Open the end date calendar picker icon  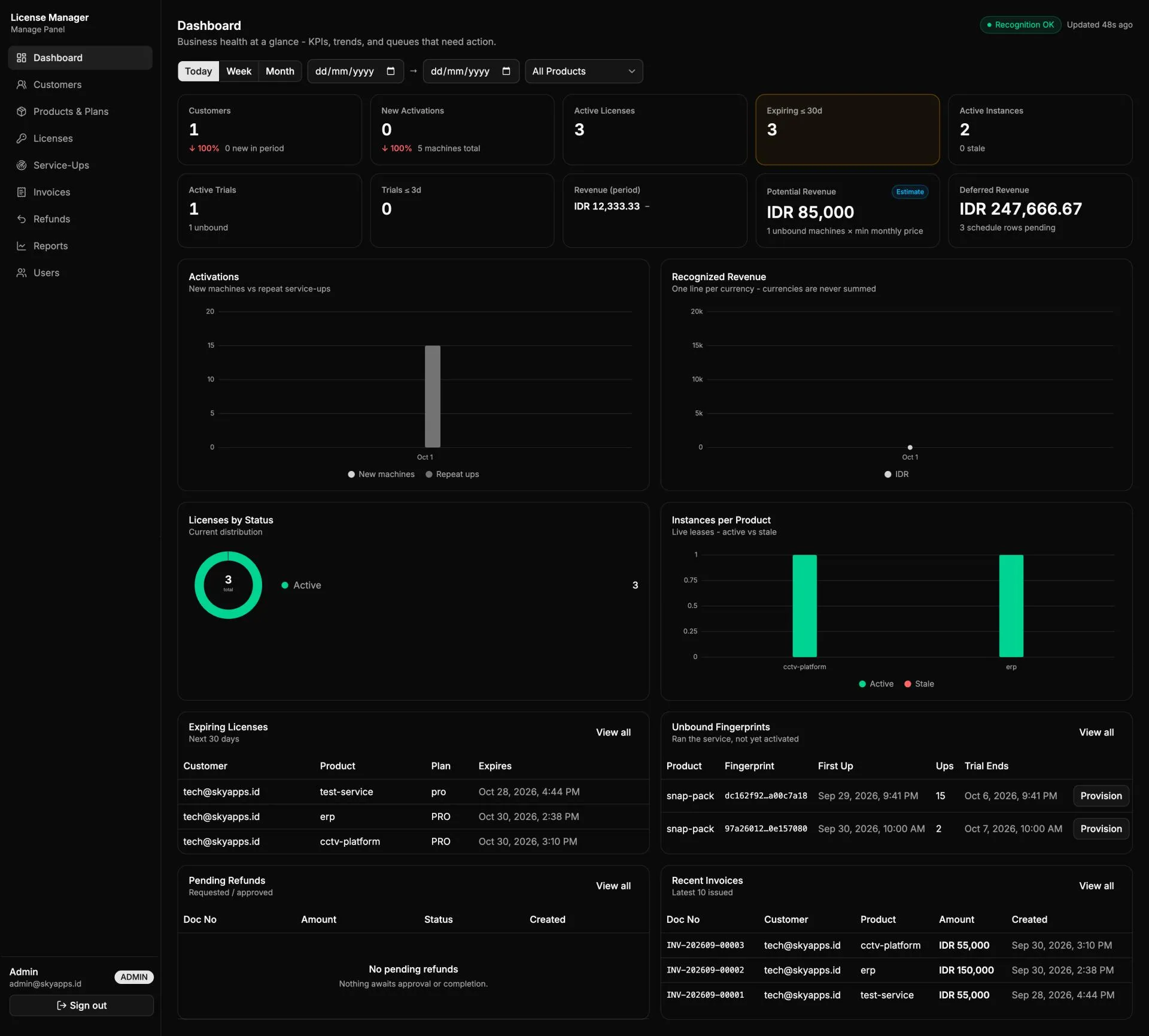coord(506,71)
